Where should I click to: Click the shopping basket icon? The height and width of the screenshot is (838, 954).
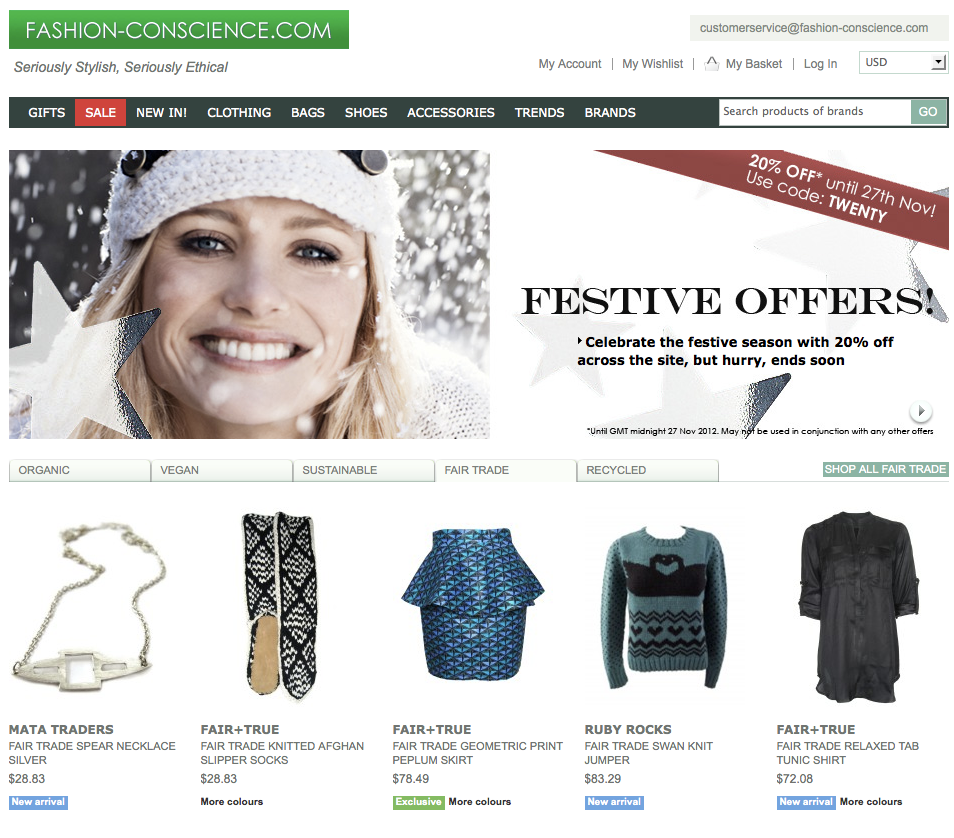711,63
